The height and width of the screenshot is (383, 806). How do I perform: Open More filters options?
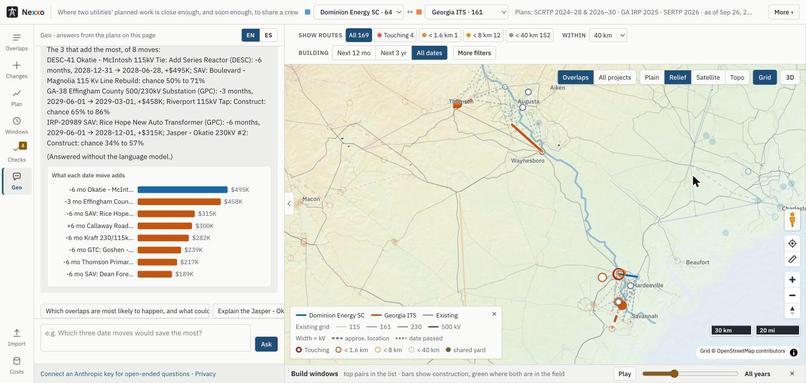(x=474, y=53)
